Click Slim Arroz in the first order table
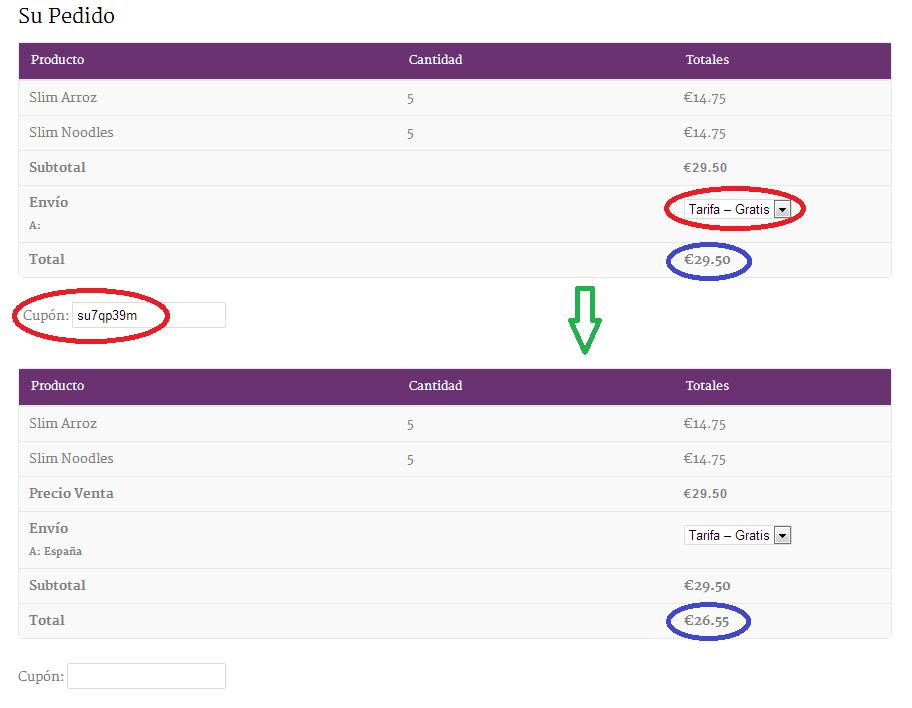The image size is (912, 708). pos(63,98)
